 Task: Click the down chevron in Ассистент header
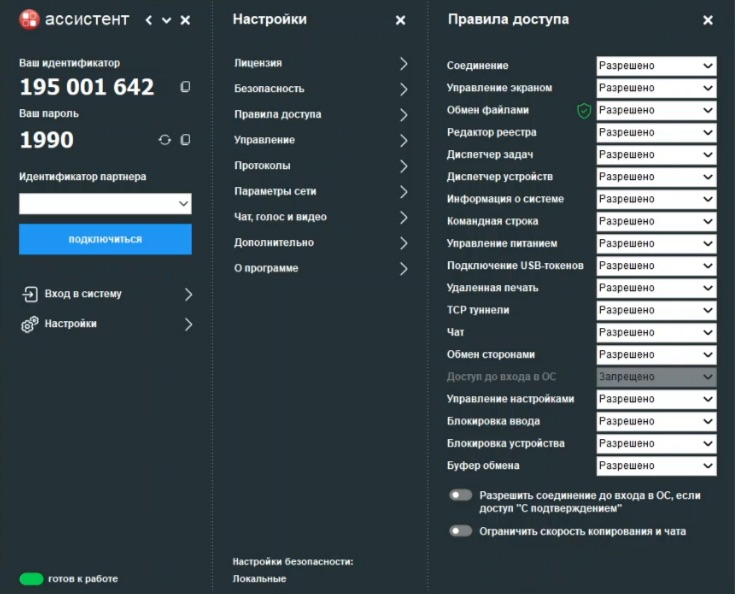(x=166, y=20)
